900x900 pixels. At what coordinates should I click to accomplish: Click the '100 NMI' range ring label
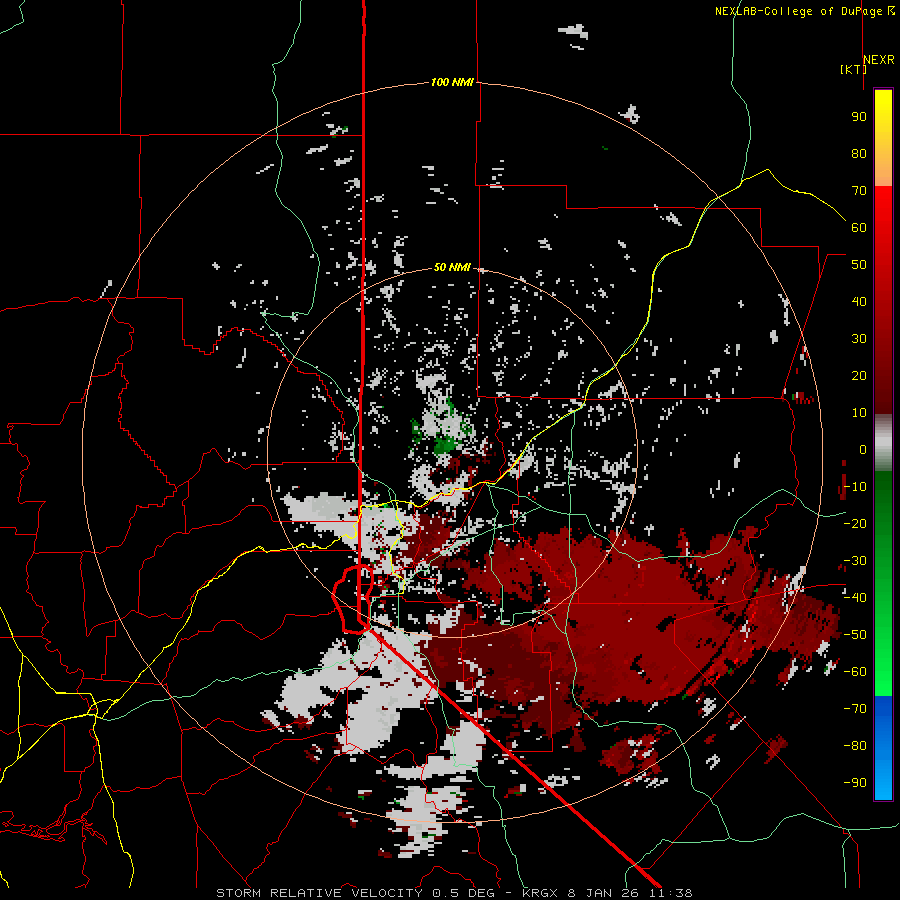452,83
